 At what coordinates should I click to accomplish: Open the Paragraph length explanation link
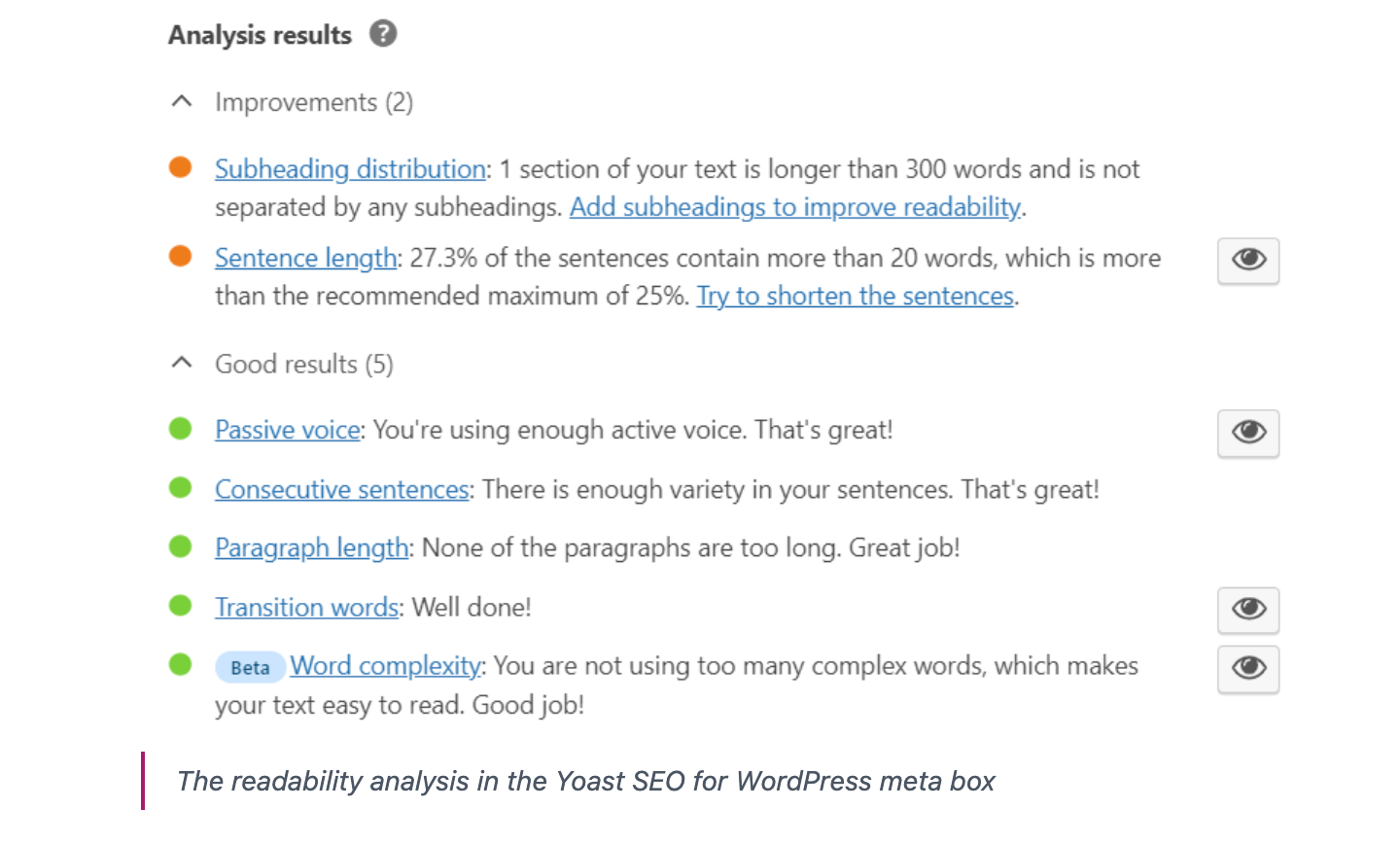[x=310, y=547]
